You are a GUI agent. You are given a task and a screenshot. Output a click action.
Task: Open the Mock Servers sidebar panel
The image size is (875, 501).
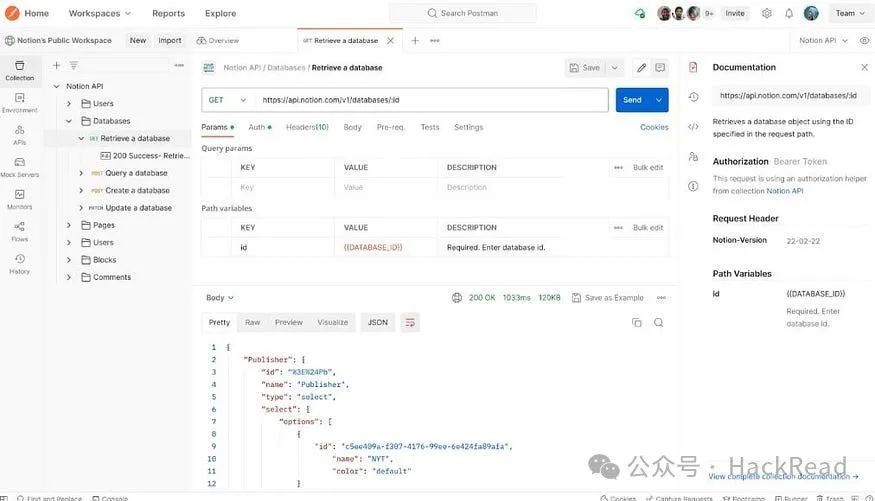coord(20,167)
